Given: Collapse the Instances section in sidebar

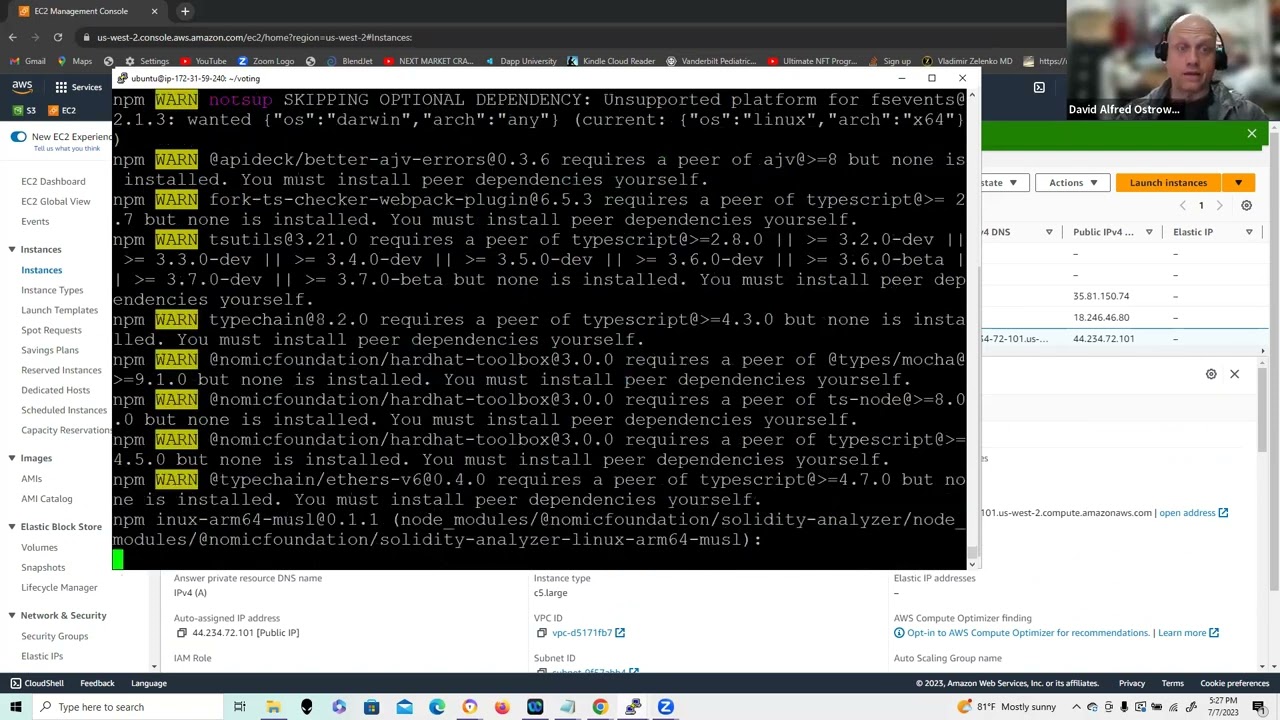Looking at the screenshot, I should 11,249.
